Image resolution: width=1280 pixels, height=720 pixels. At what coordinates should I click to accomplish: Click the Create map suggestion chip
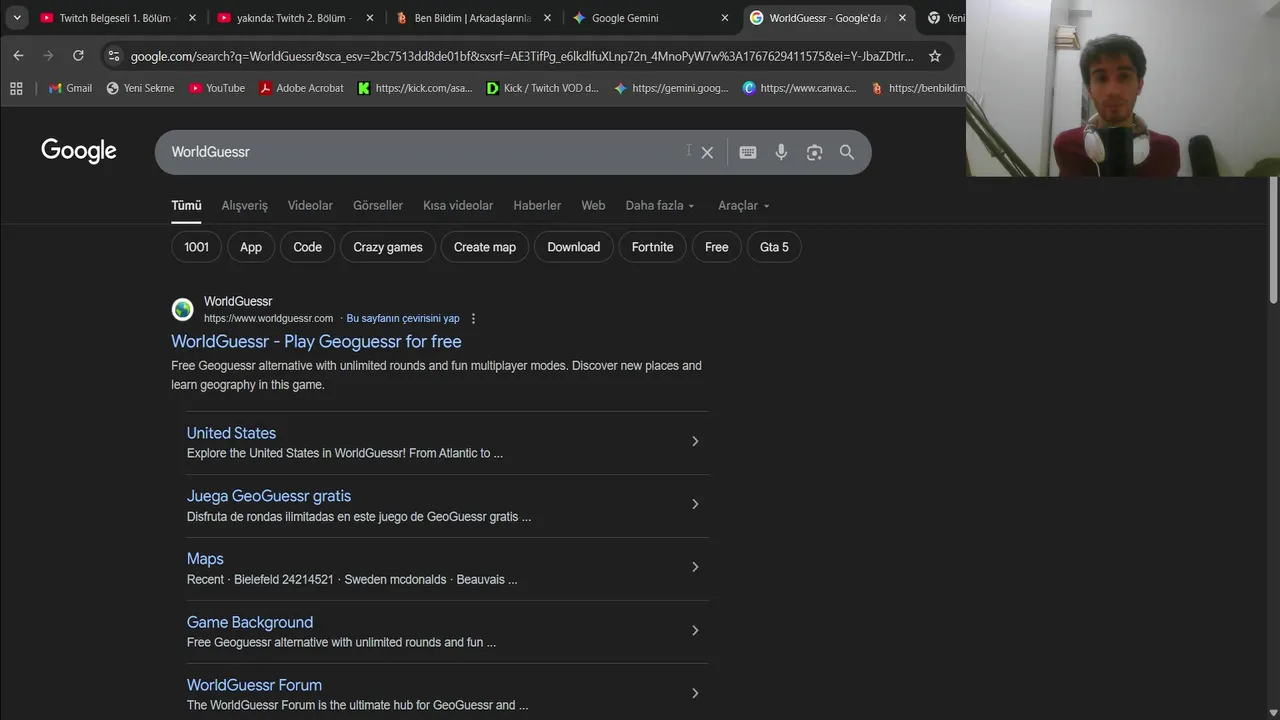click(x=485, y=247)
